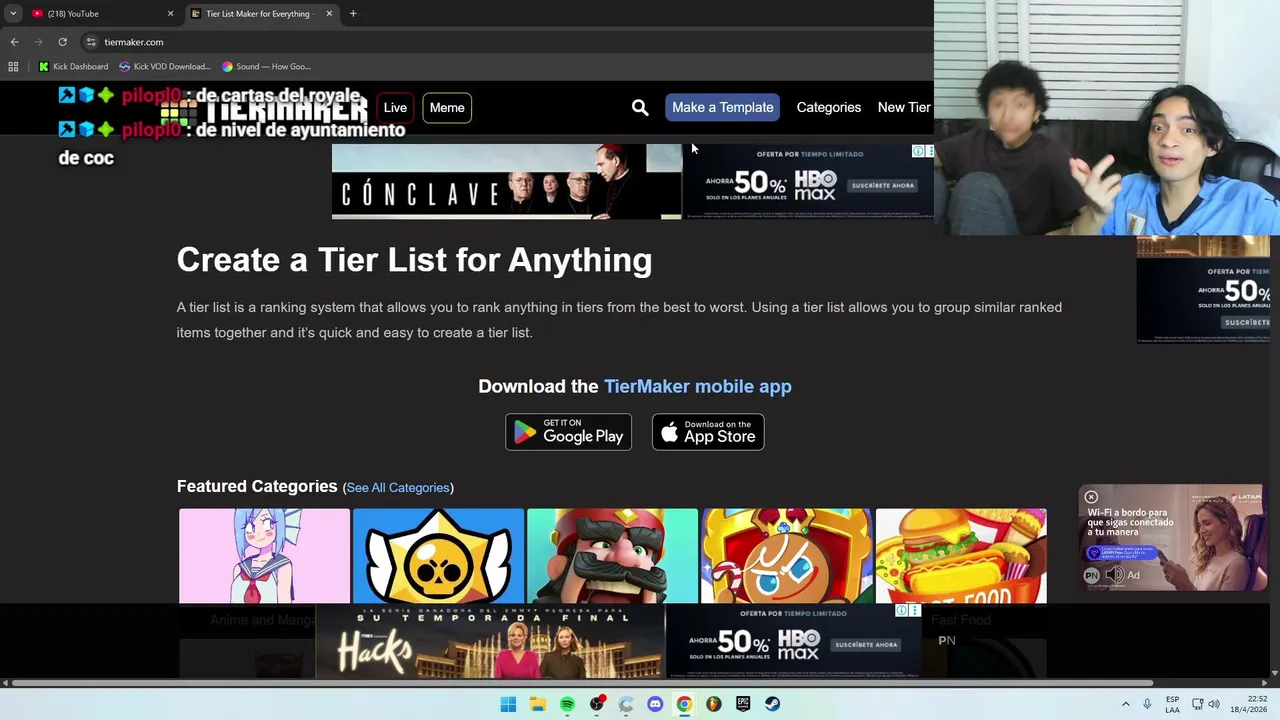
Task: Switch to the YouTube browser tab
Action: [100, 14]
